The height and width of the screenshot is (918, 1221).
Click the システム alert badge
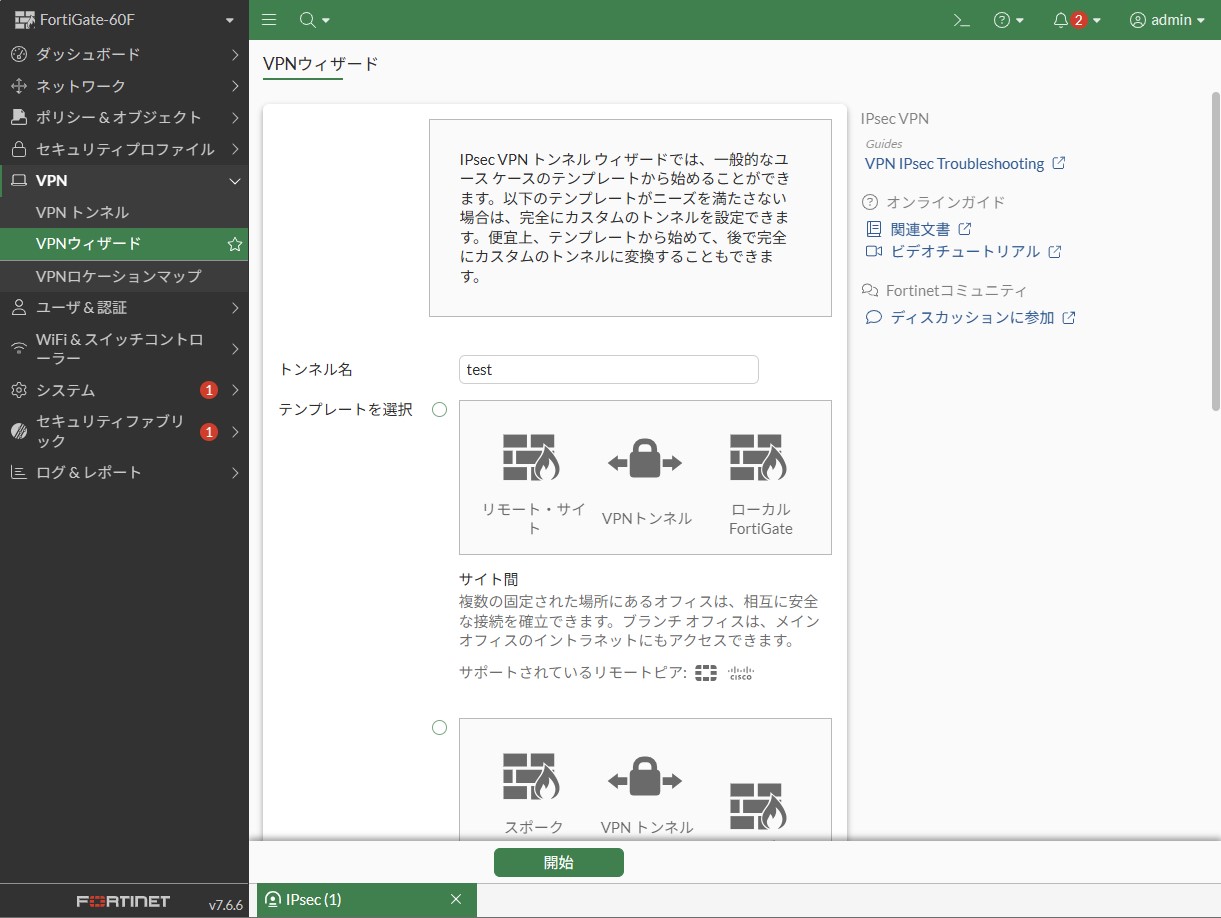[208, 390]
